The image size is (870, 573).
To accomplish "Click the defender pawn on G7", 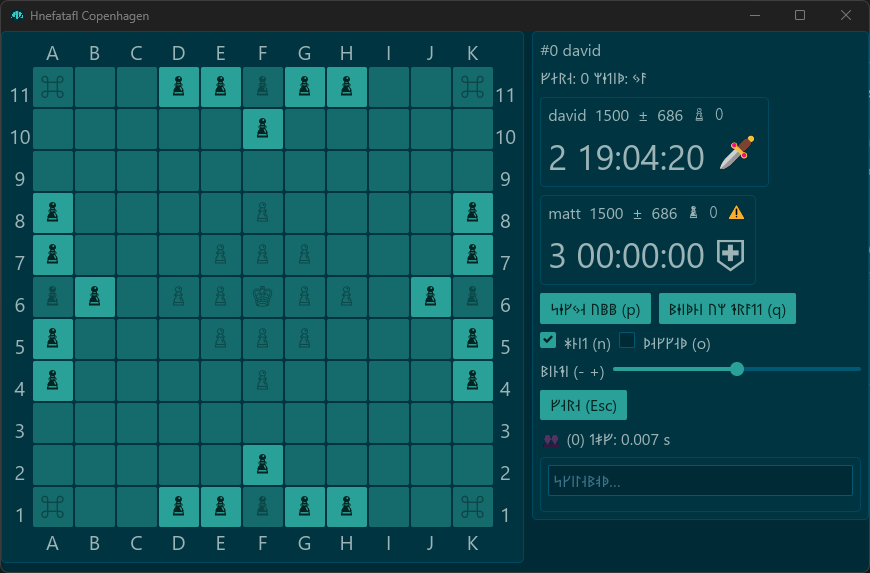I will point(305,255).
